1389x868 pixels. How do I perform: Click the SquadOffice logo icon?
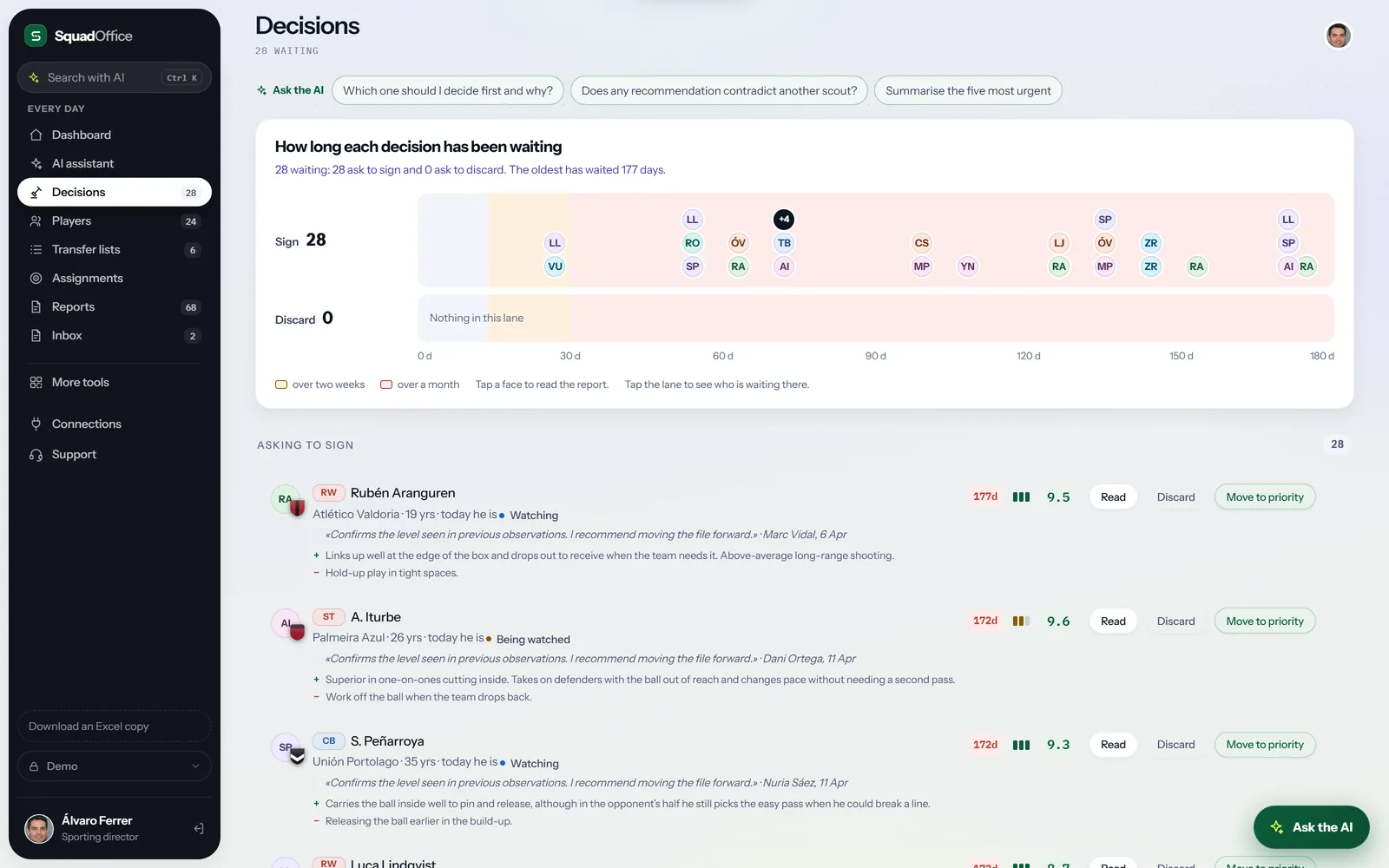tap(36, 36)
